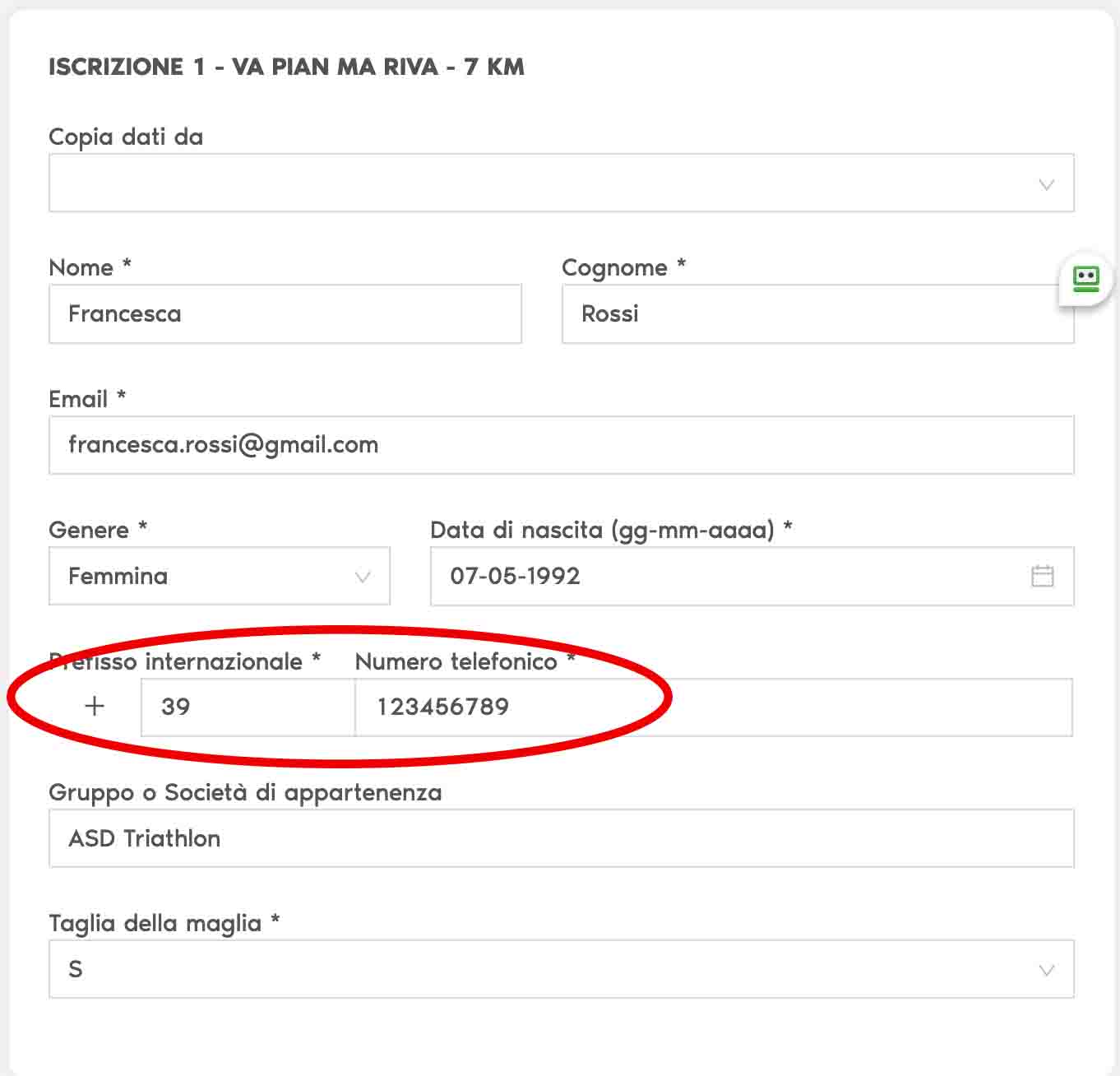Click the plus sign before the prefix field
The image size is (1120, 1076).
coord(95,706)
